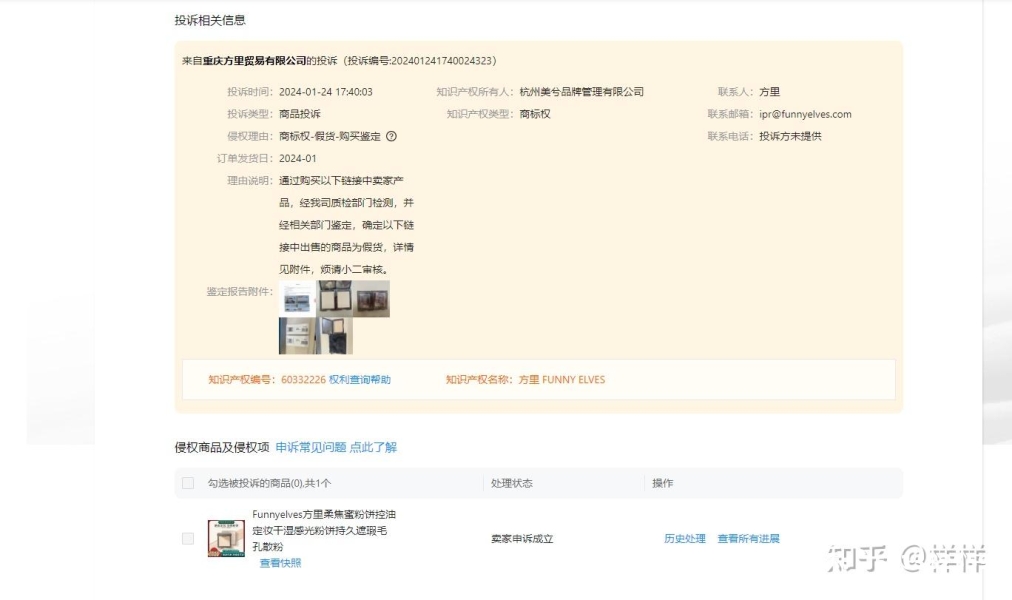Open 历史处理 for the product
The height and width of the screenshot is (600, 1012).
pyautogui.click(x=685, y=539)
